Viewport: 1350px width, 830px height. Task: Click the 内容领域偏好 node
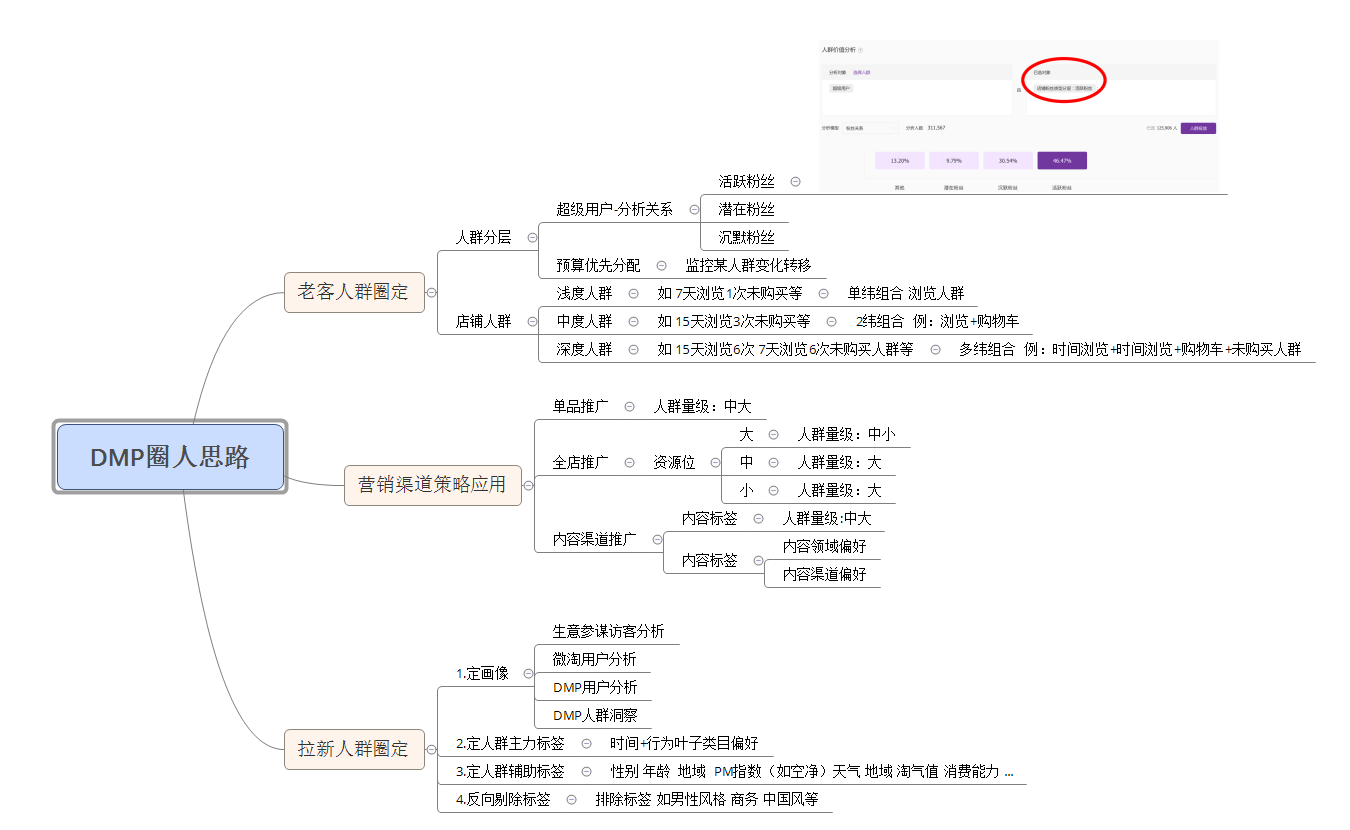click(x=824, y=547)
